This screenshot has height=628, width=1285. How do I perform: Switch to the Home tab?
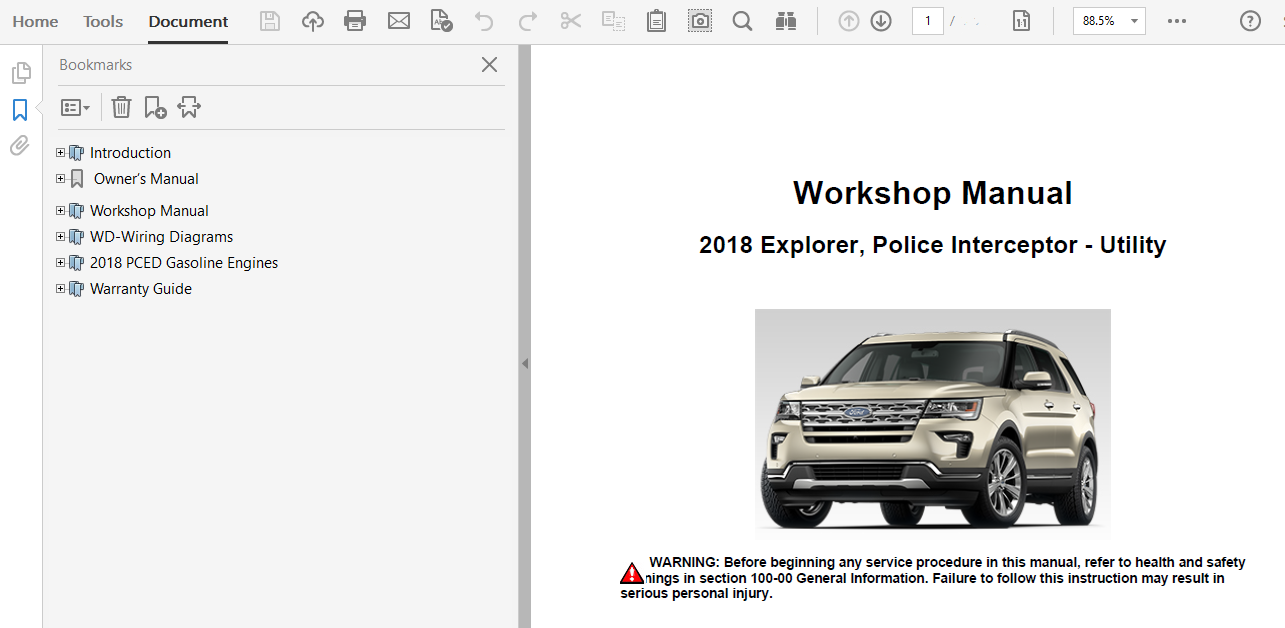pos(35,21)
